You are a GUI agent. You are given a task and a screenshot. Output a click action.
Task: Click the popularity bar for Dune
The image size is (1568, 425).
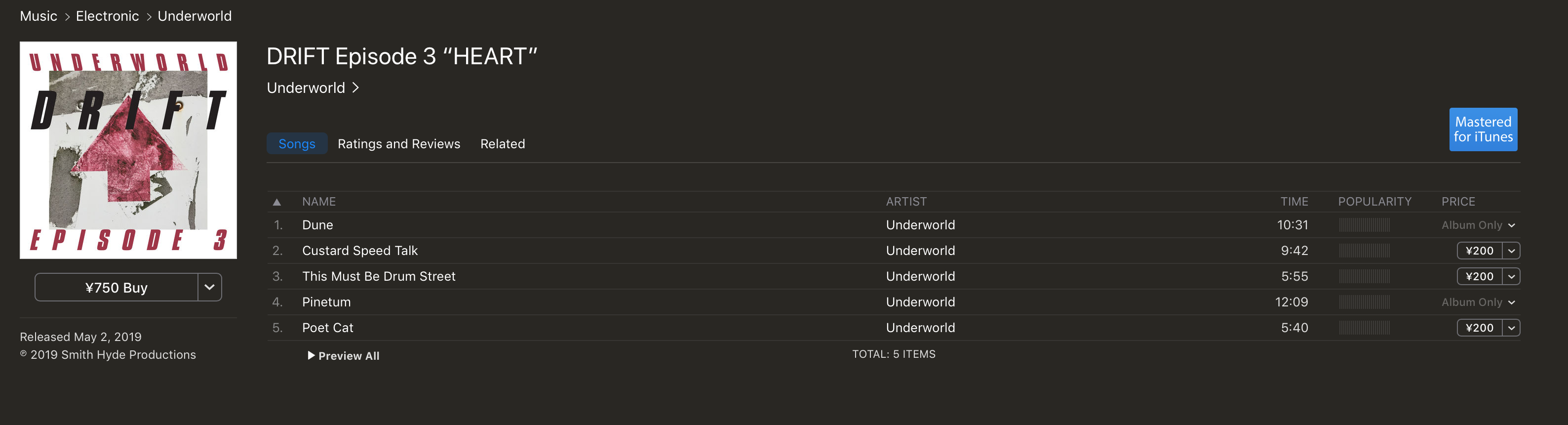click(1364, 225)
